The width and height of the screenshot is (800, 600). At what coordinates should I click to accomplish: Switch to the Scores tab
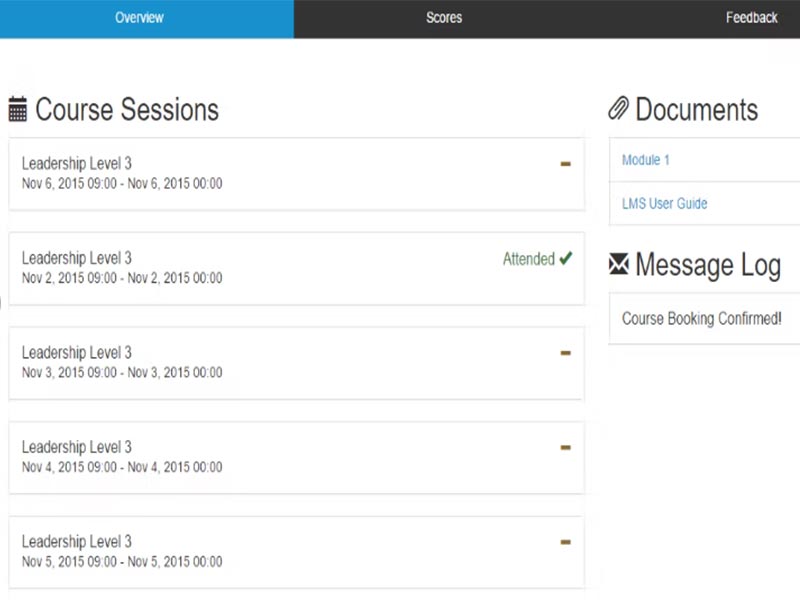tap(443, 17)
